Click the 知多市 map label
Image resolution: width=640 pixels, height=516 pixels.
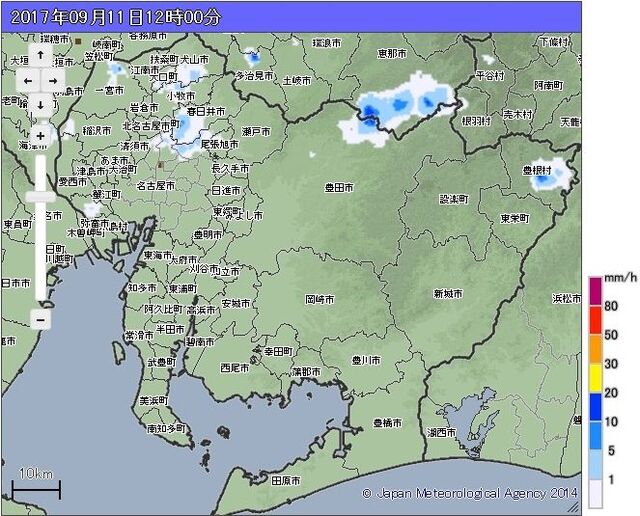[142, 288]
